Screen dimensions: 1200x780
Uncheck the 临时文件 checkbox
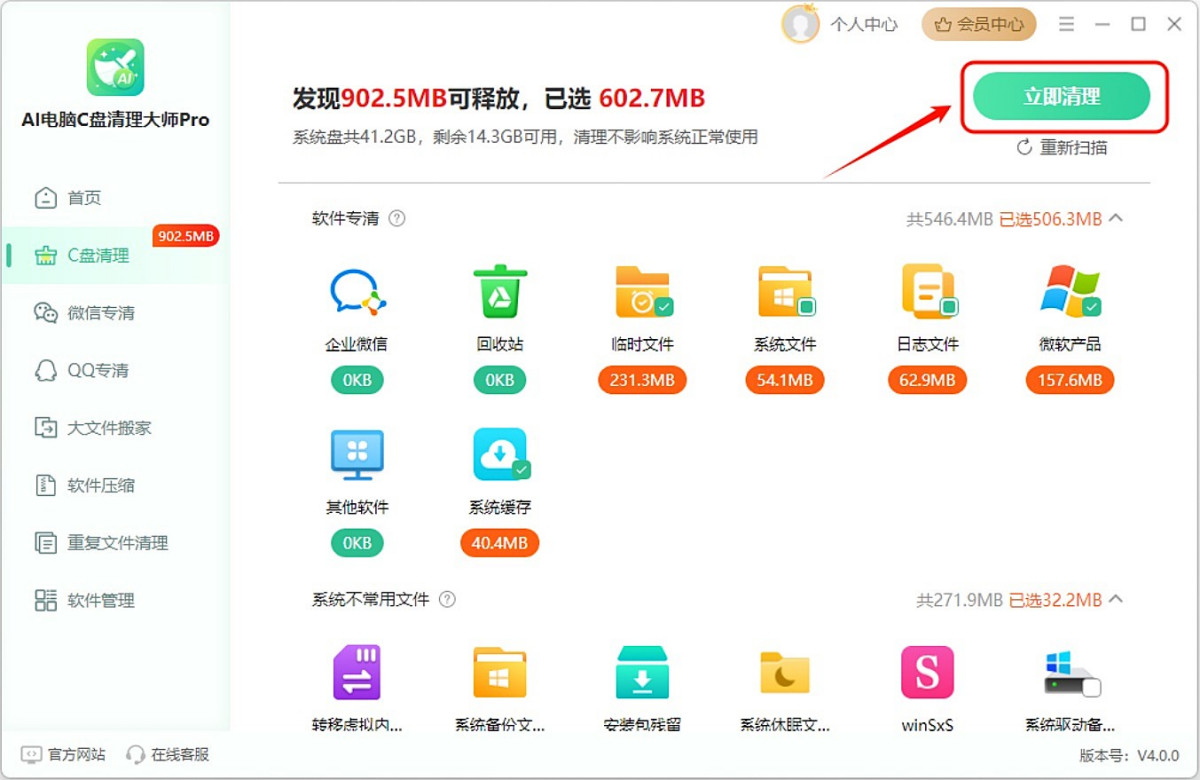click(x=664, y=306)
